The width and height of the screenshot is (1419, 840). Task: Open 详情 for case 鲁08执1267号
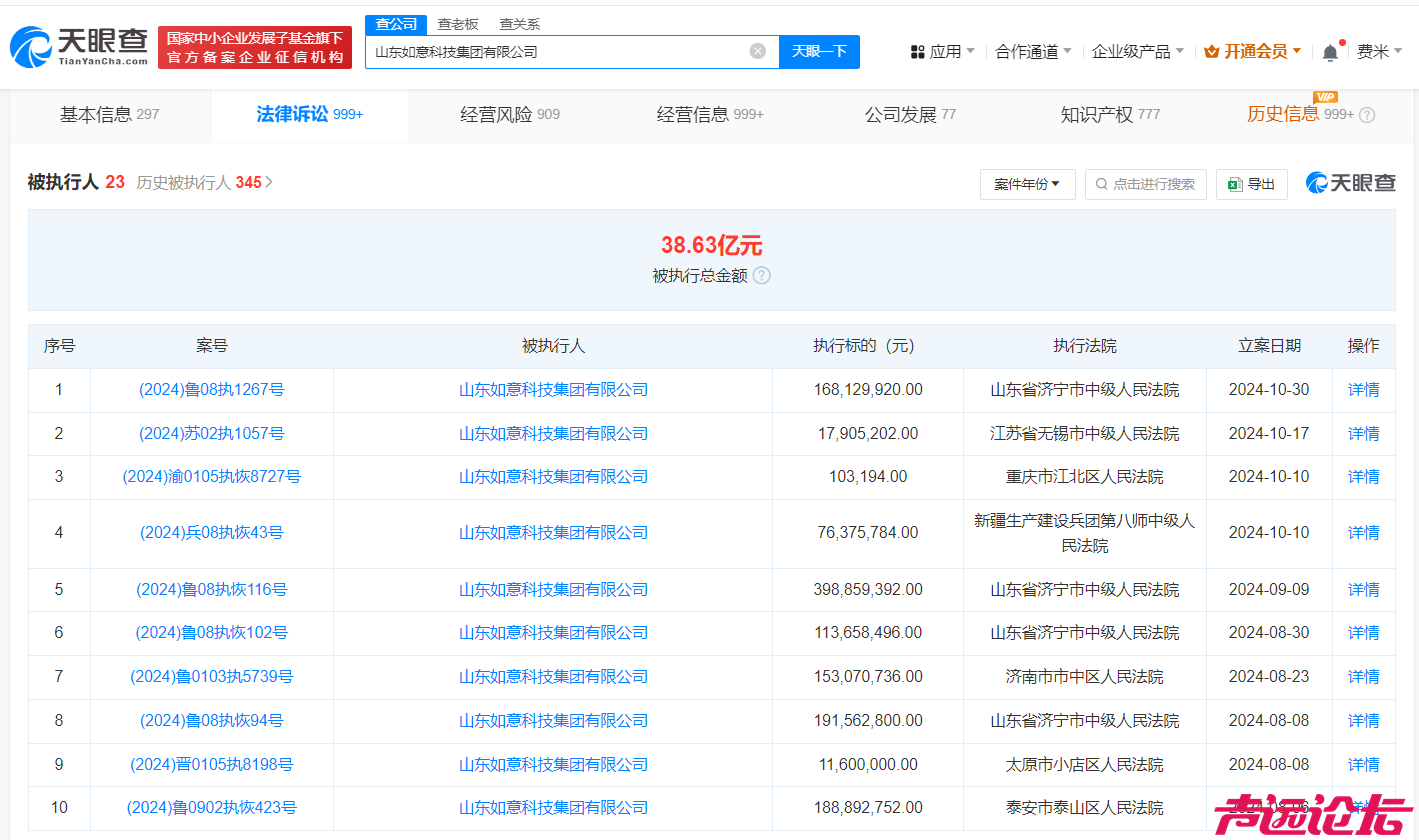(x=1363, y=390)
